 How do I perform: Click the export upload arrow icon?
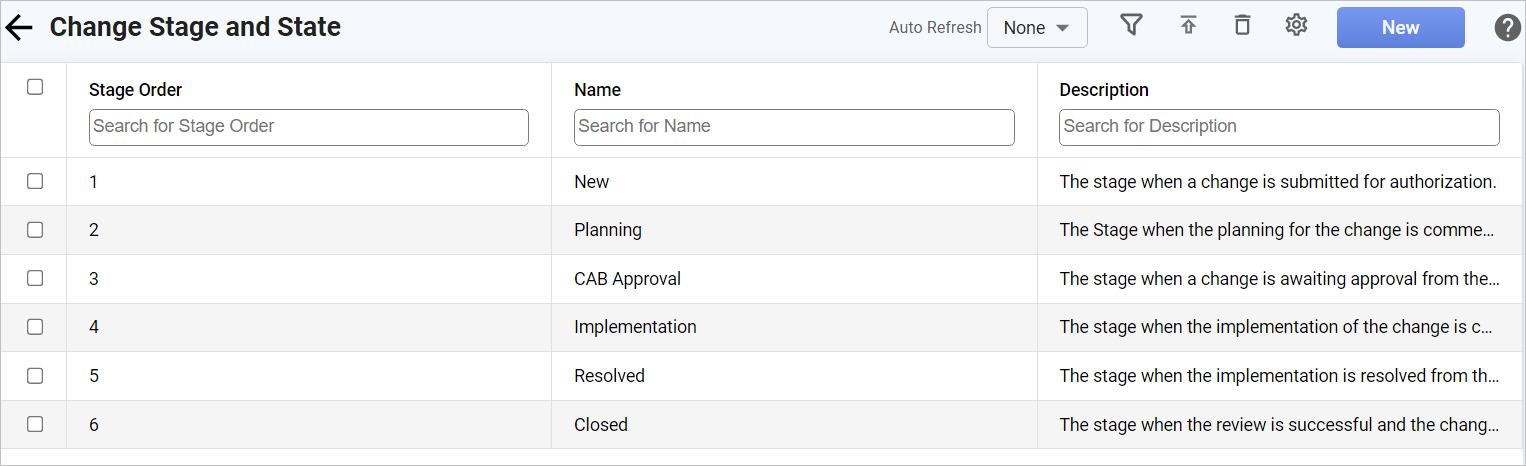pos(1188,26)
